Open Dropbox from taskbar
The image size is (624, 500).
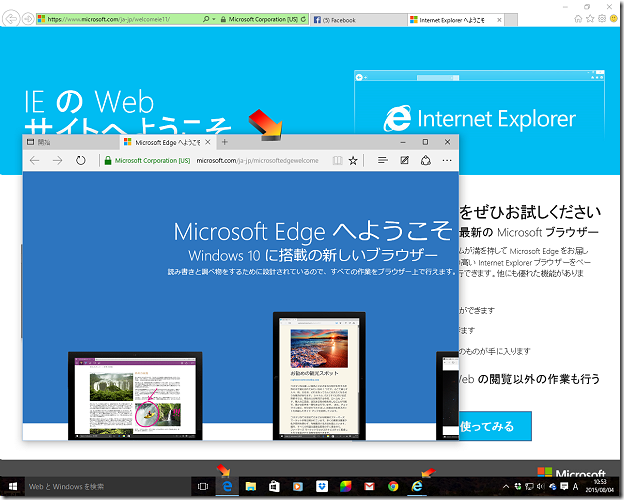322,486
